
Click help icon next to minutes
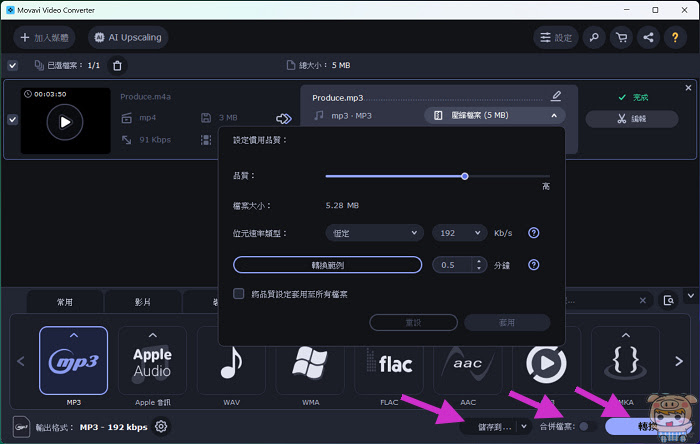coord(533,265)
